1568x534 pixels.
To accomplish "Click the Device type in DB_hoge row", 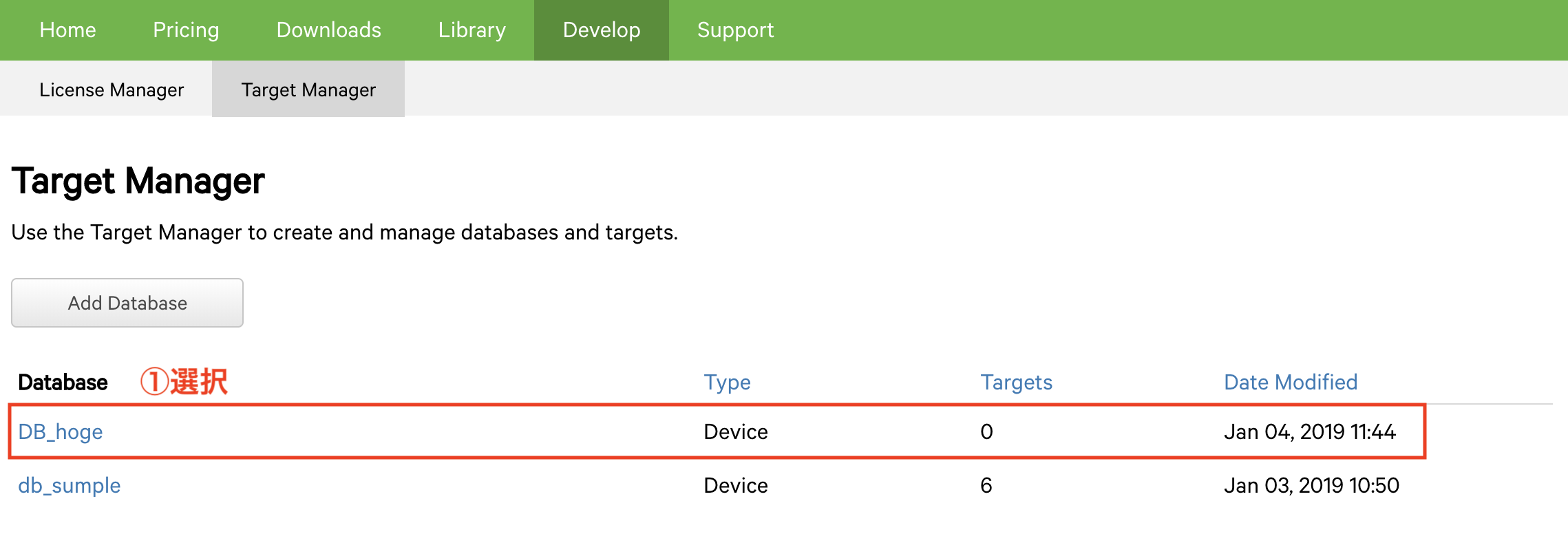I will pos(735,431).
